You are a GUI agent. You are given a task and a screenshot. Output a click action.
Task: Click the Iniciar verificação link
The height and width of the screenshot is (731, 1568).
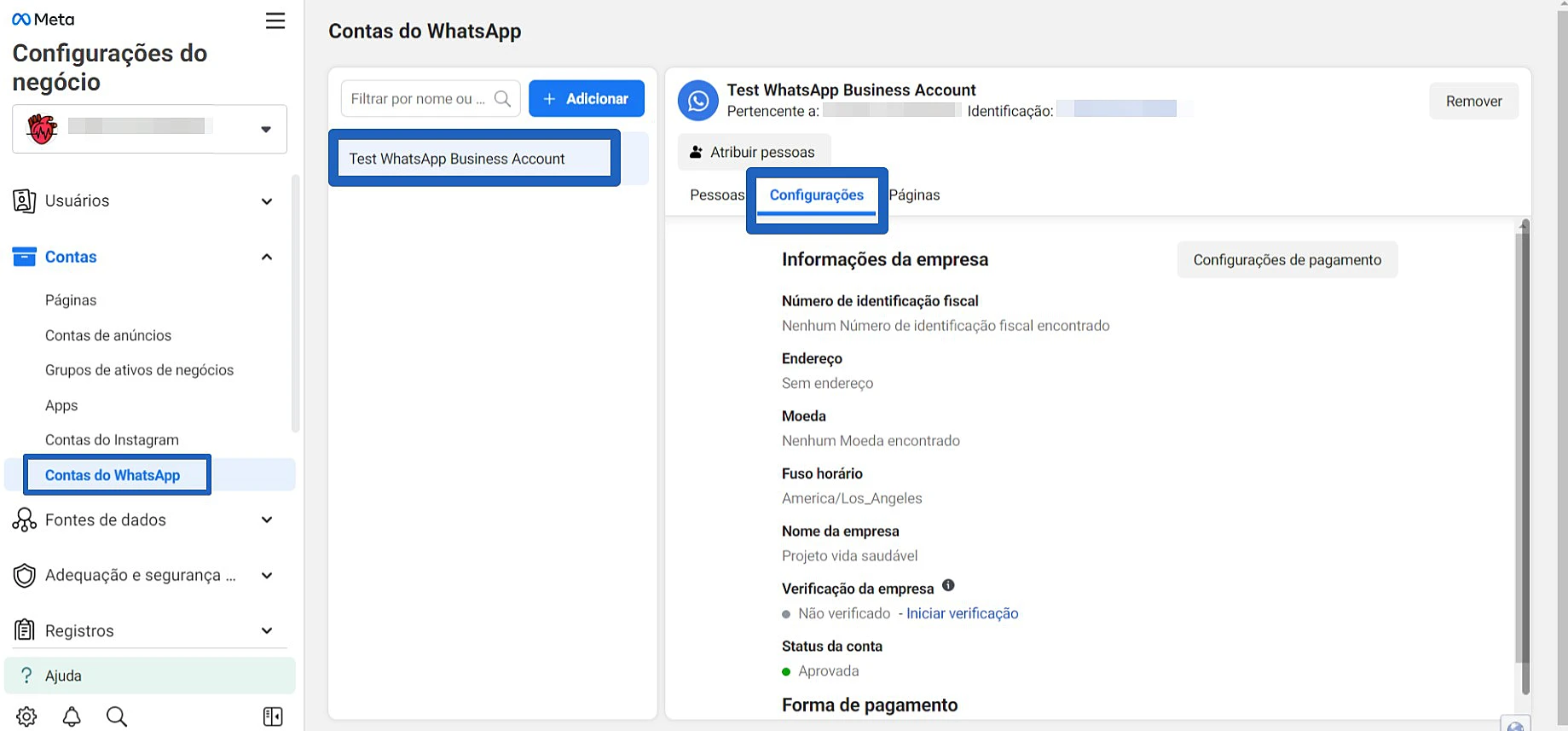click(x=962, y=613)
